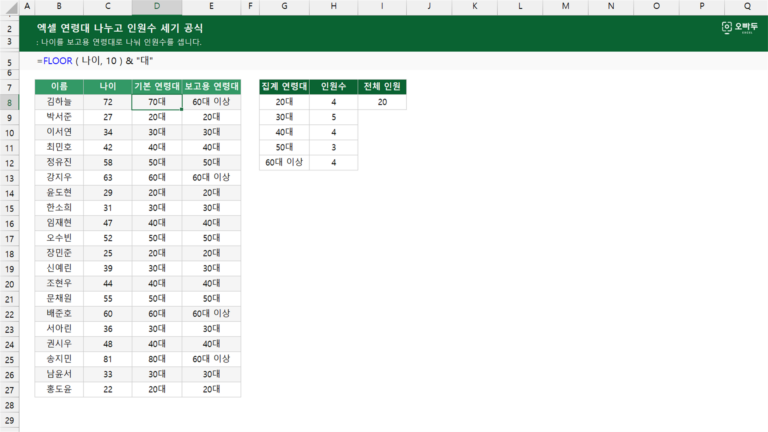Screen dimensions: 768x432
Task: Click the title 엑셀 연령대 나누고 인원수 세기 공식
Action: coord(120,28)
